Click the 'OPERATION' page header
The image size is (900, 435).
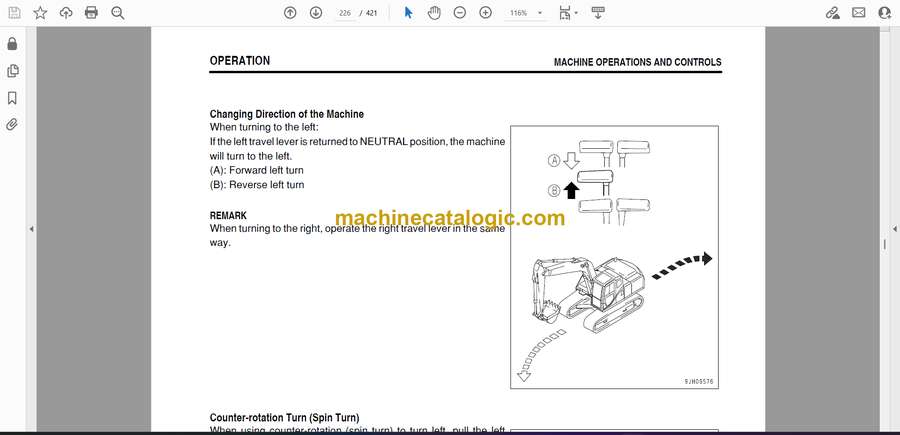(x=239, y=61)
